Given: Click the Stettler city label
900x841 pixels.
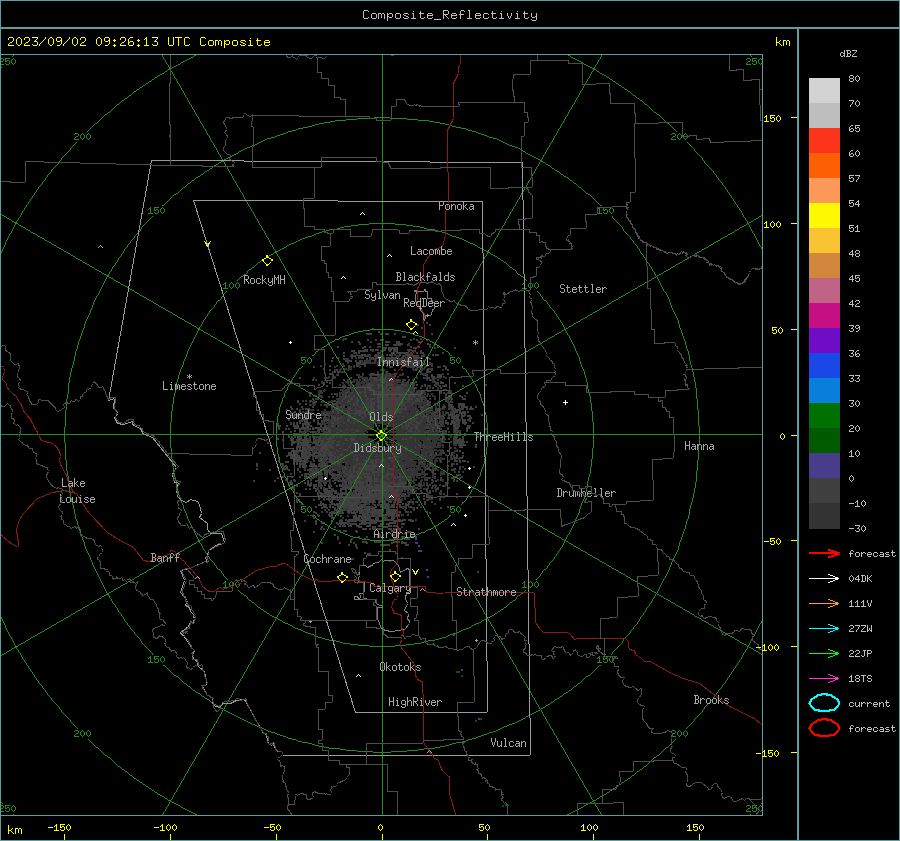Looking at the screenshot, I should pyautogui.click(x=583, y=289).
